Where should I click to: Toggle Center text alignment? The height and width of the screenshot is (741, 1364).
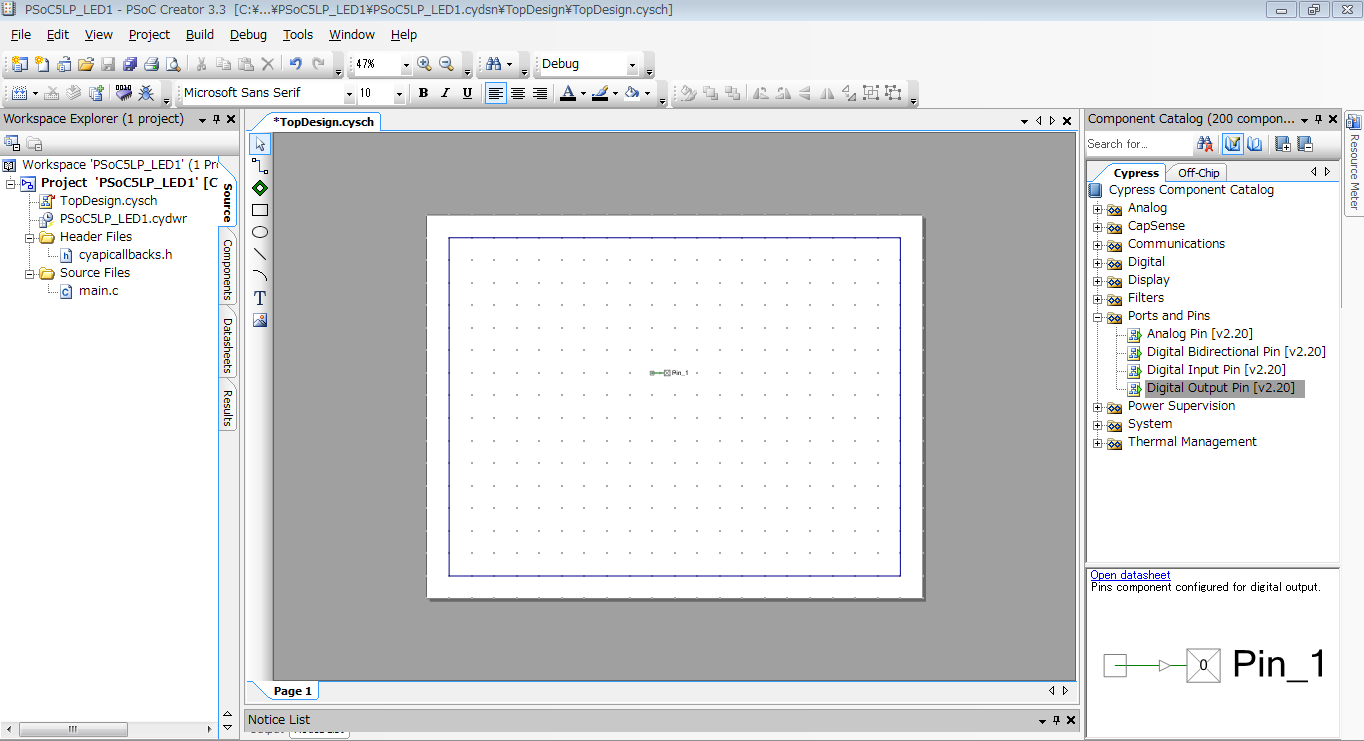tap(518, 93)
